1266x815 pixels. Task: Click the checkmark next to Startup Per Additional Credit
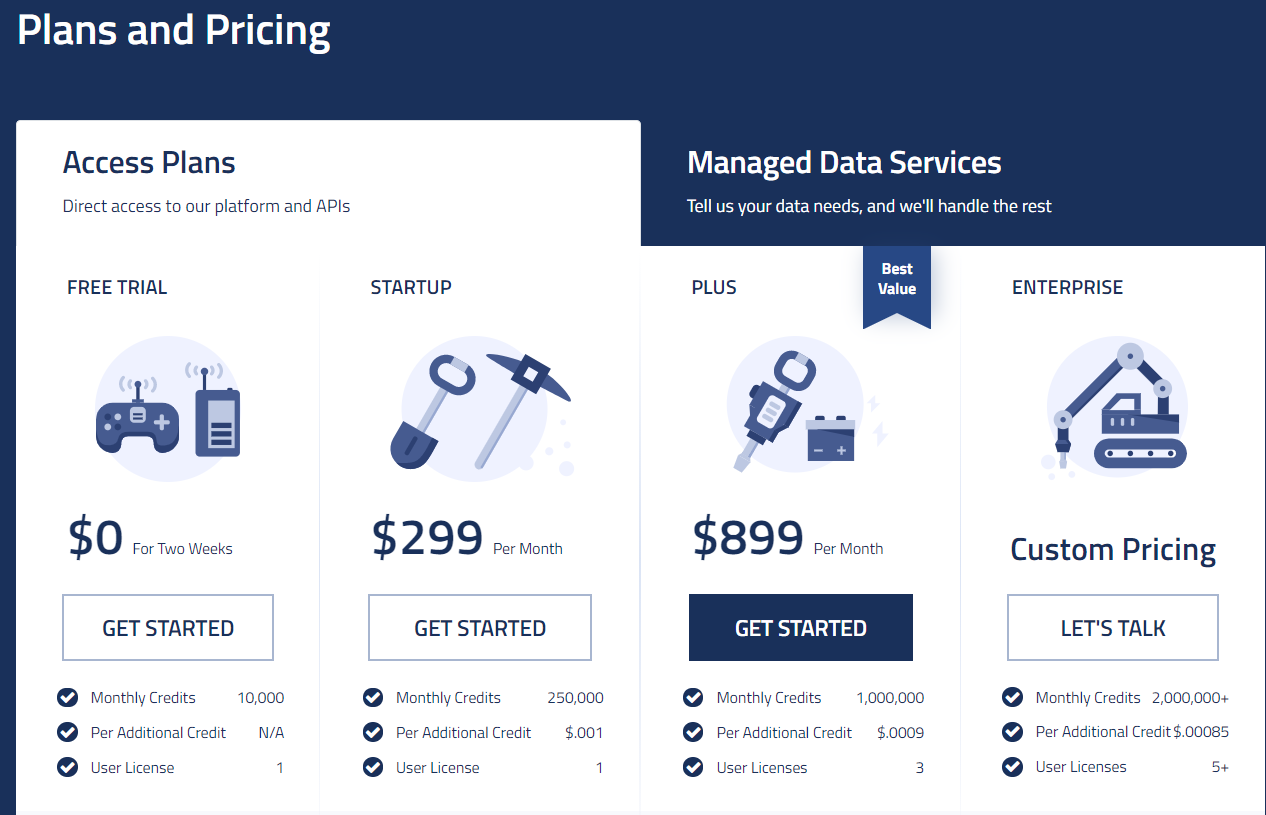point(372,732)
